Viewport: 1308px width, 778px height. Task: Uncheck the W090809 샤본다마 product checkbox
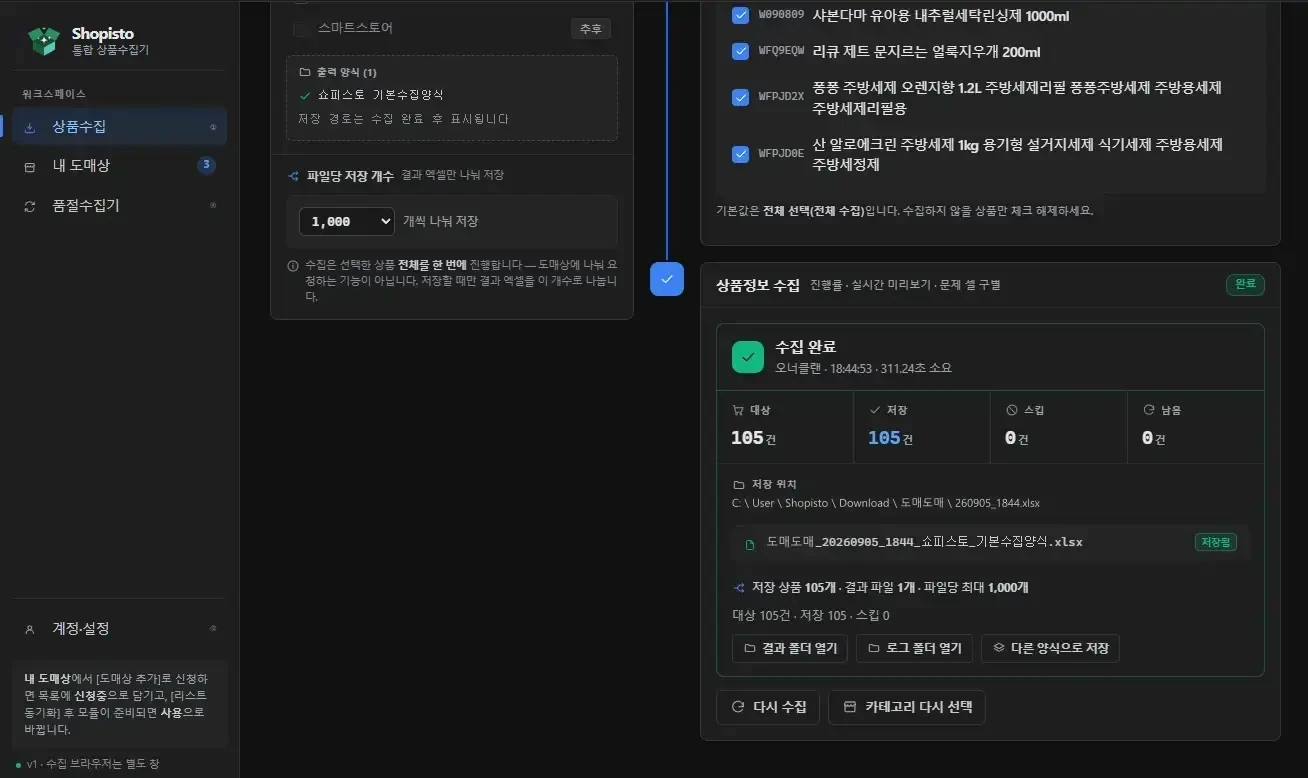(741, 15)
